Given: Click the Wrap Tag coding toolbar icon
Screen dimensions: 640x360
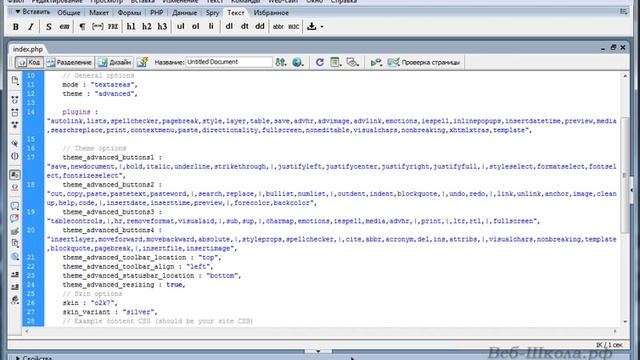Looking at the screenshot, I should 15,231.
